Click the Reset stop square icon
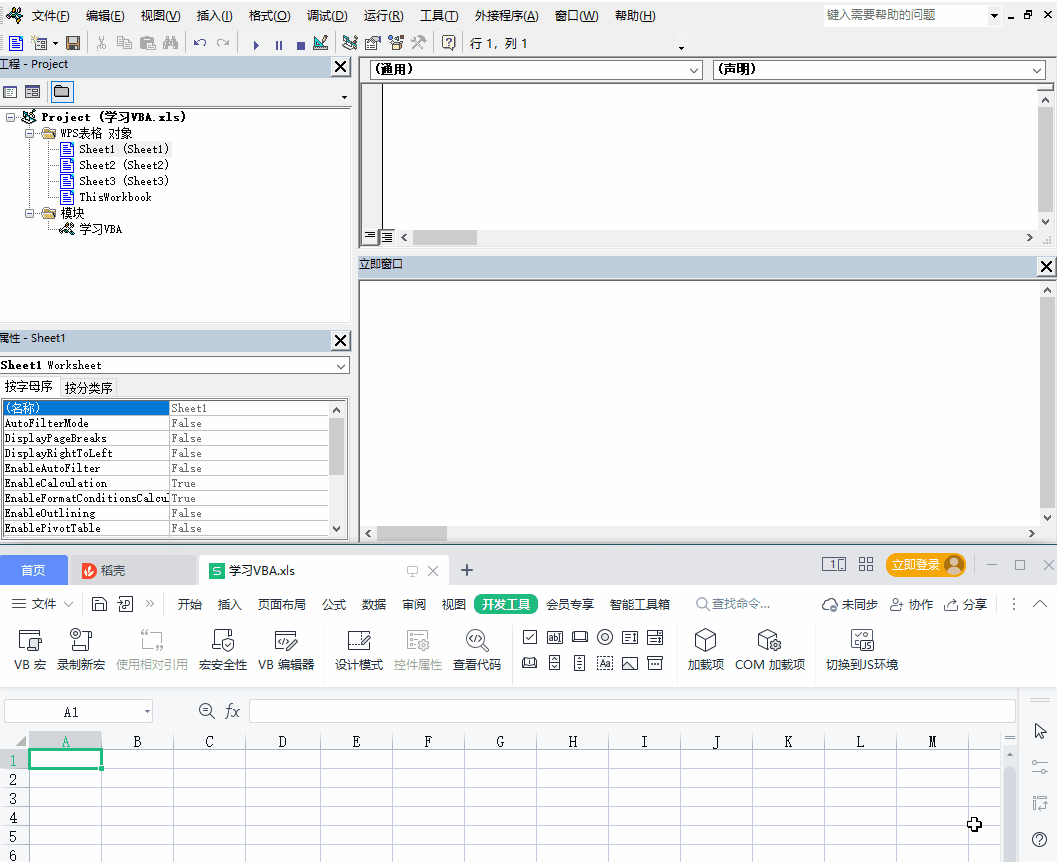Screen dimensions: 1057x862 [301, 44]
